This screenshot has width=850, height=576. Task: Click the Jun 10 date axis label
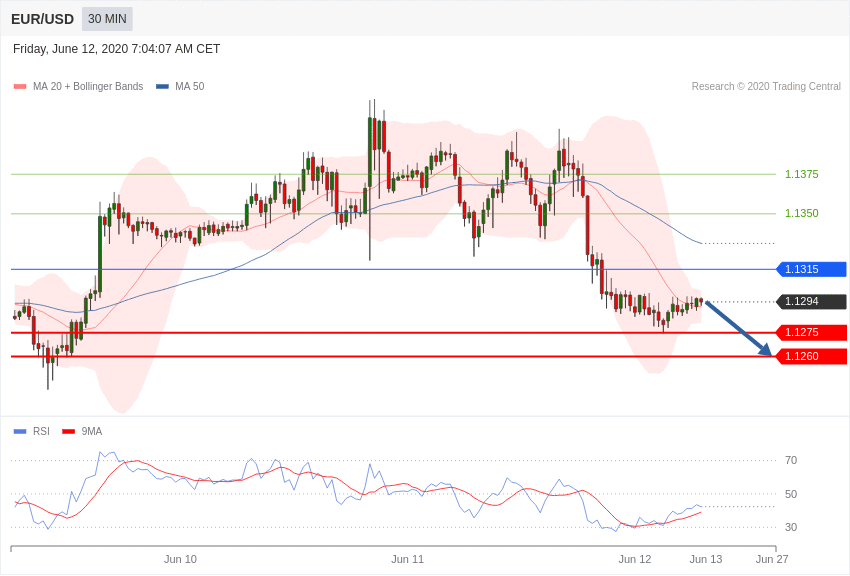[181, 559]
